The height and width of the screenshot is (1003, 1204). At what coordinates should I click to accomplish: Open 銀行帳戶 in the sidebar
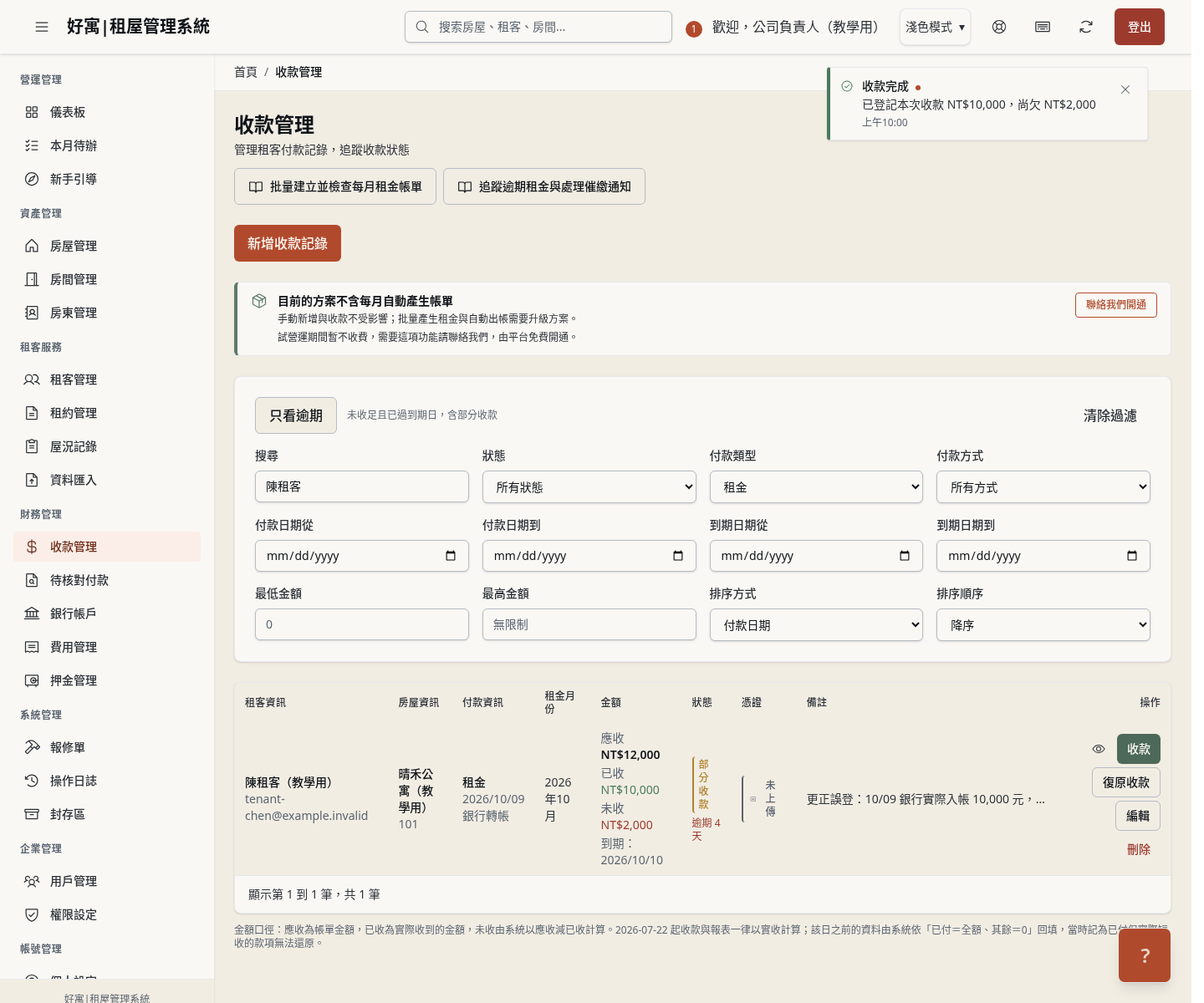pos(107,614)
